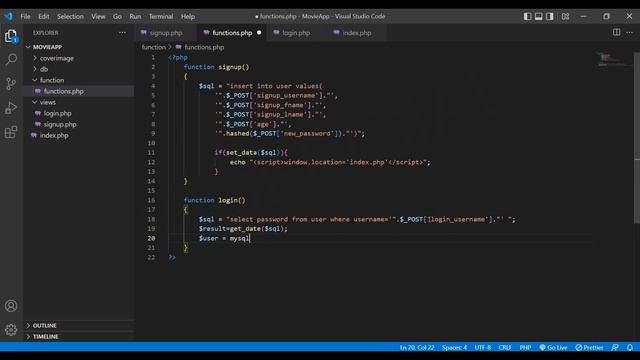640x360 pixels.
Task: Click the unsaved dot on functions.php tab
Action: point(259,33)
